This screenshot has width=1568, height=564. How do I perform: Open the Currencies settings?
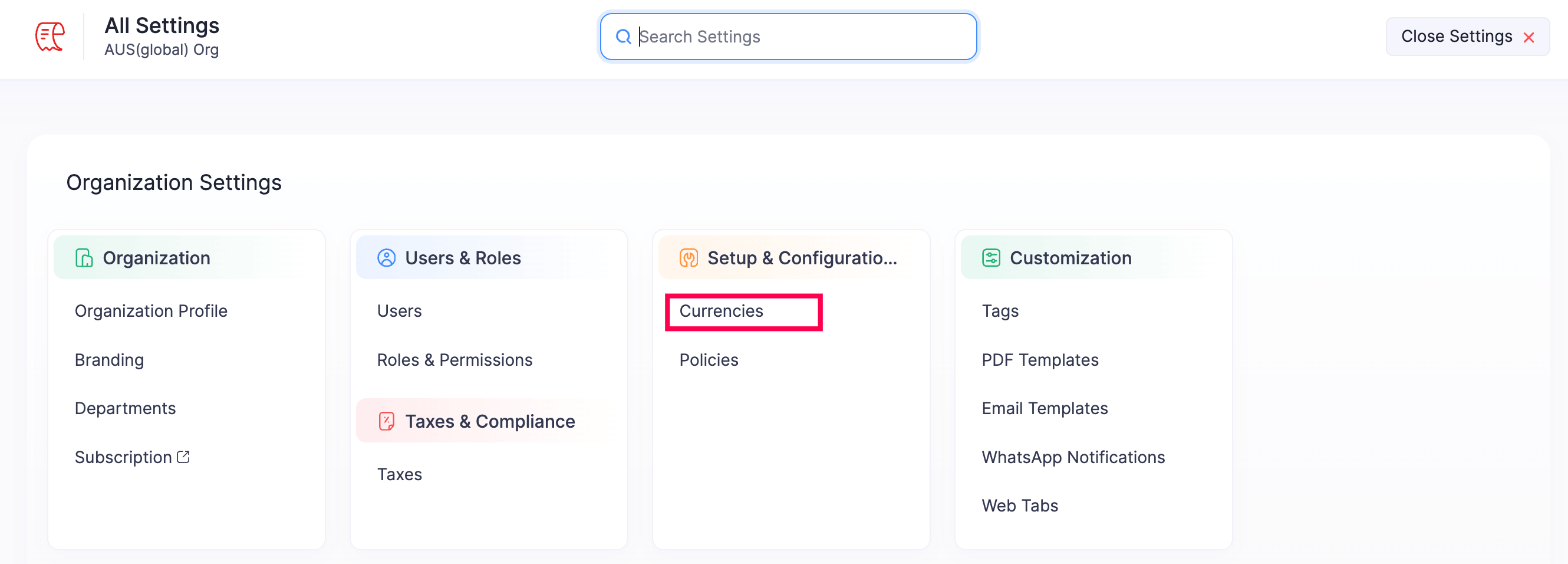(722, 311)
